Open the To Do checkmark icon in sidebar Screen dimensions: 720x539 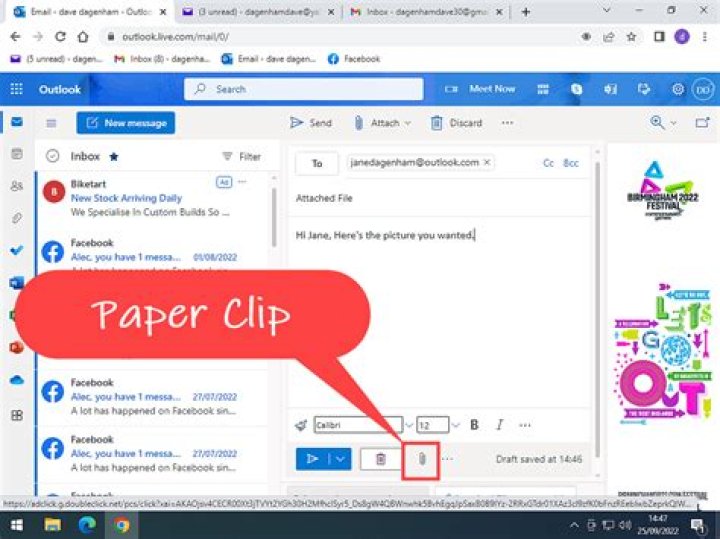[x=17, y=250]
